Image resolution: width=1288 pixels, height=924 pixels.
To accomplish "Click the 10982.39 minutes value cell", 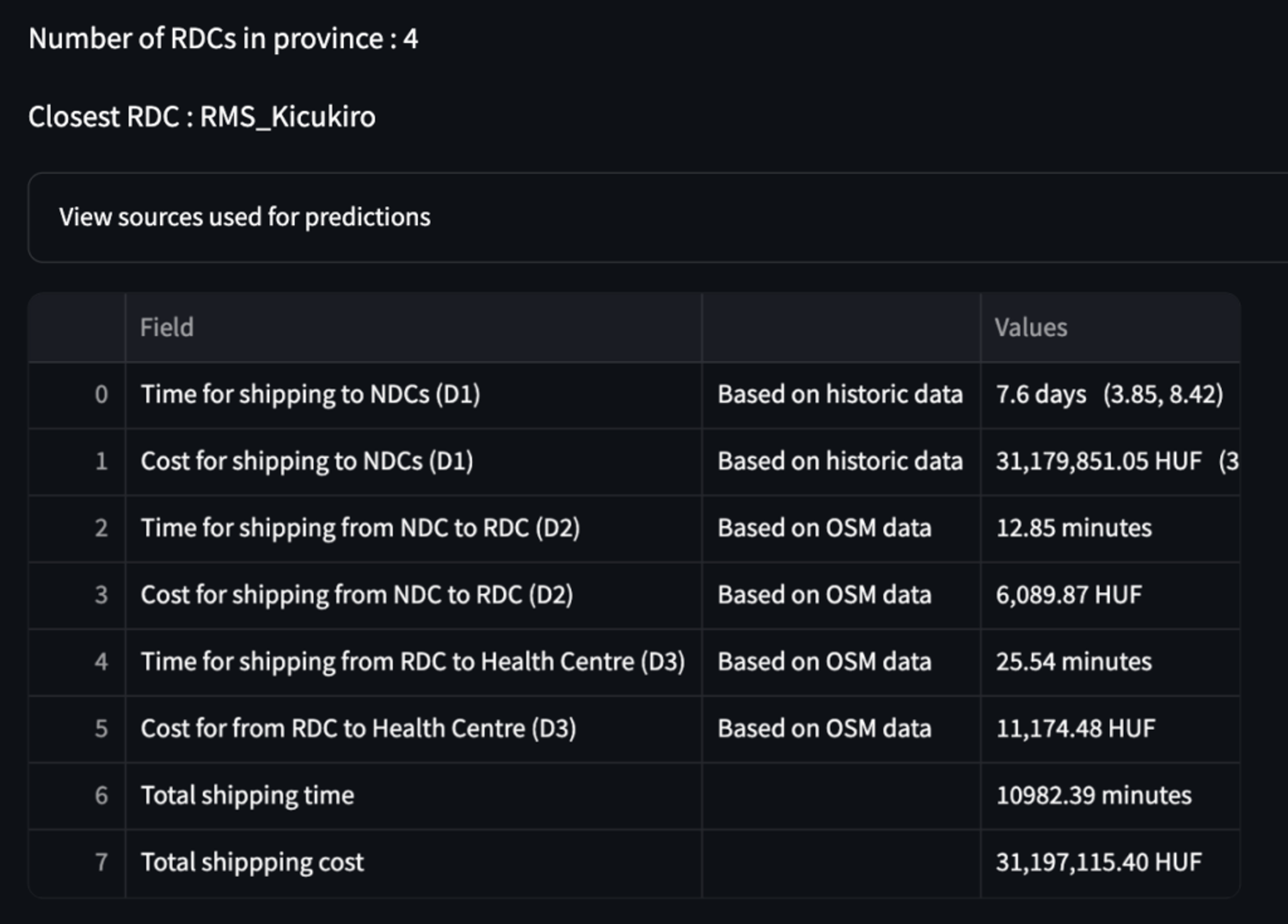I will pyautogui.click(x=1111, y=796).
